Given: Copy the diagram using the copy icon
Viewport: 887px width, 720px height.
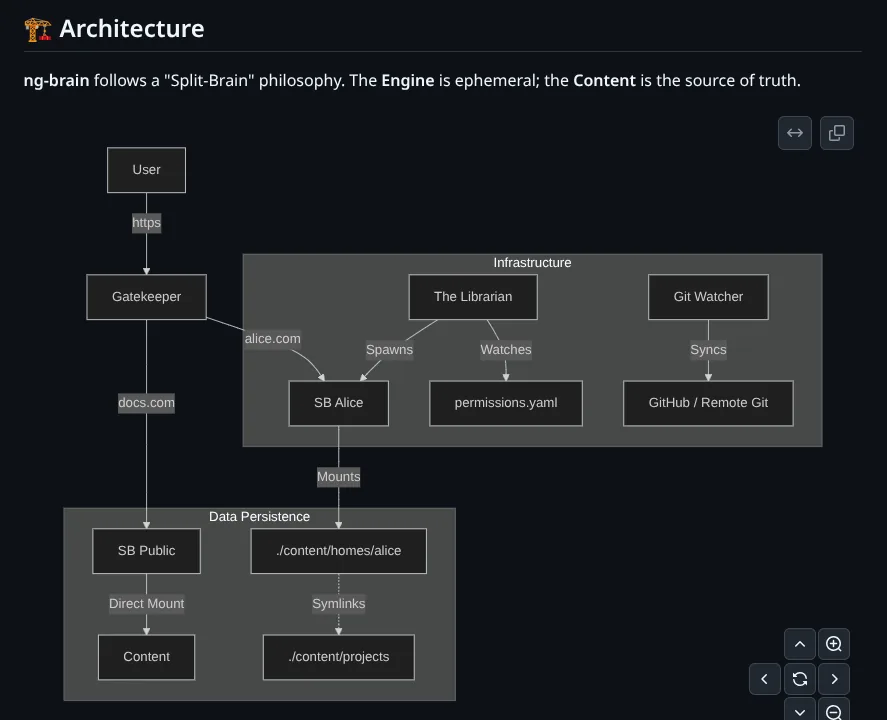Looking at the screenshot, I should pyautogui.click(x=837, y=132).
